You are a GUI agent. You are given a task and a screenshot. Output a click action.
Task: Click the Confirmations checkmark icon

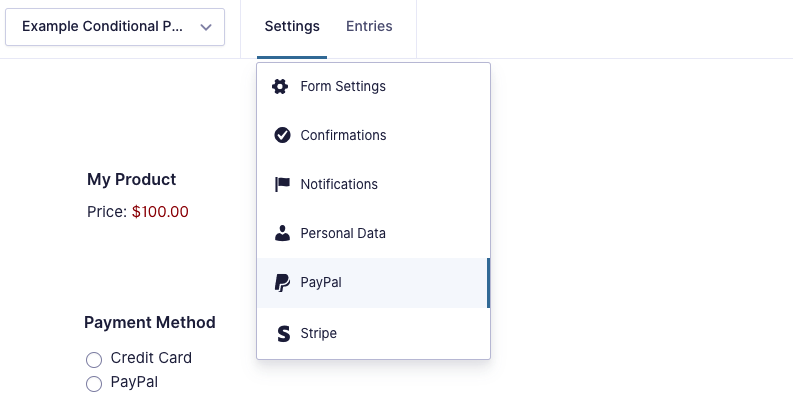coord(282,135)
